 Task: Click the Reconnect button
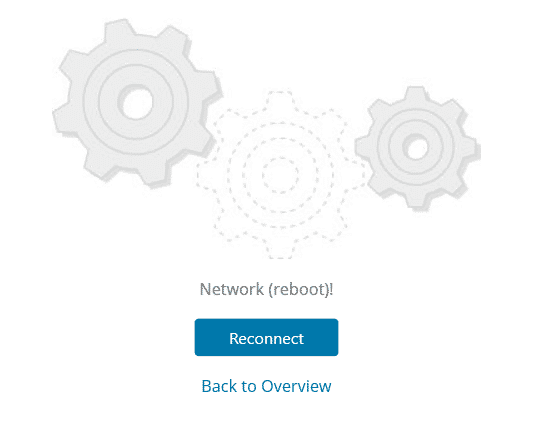click(266, 337)
